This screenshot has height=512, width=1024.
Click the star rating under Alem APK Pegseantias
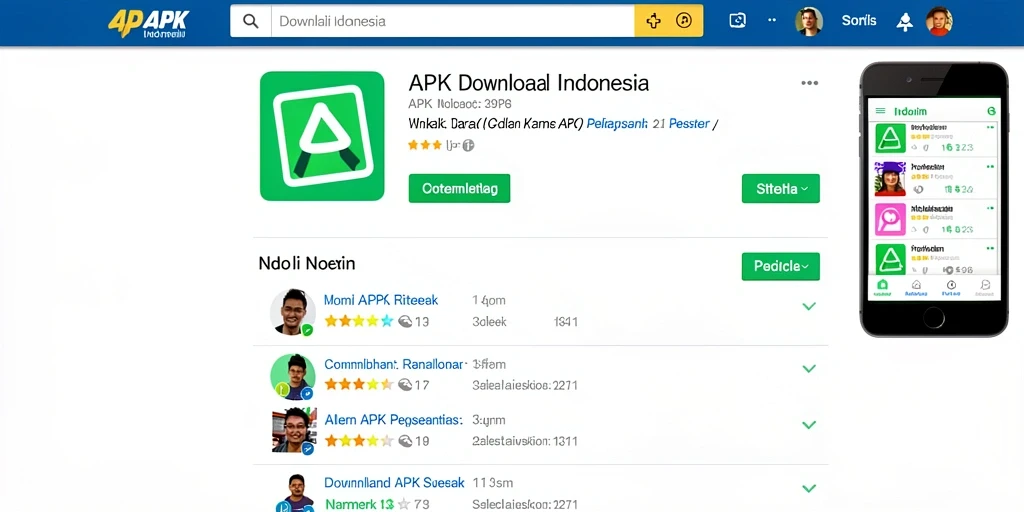point(359,441)
